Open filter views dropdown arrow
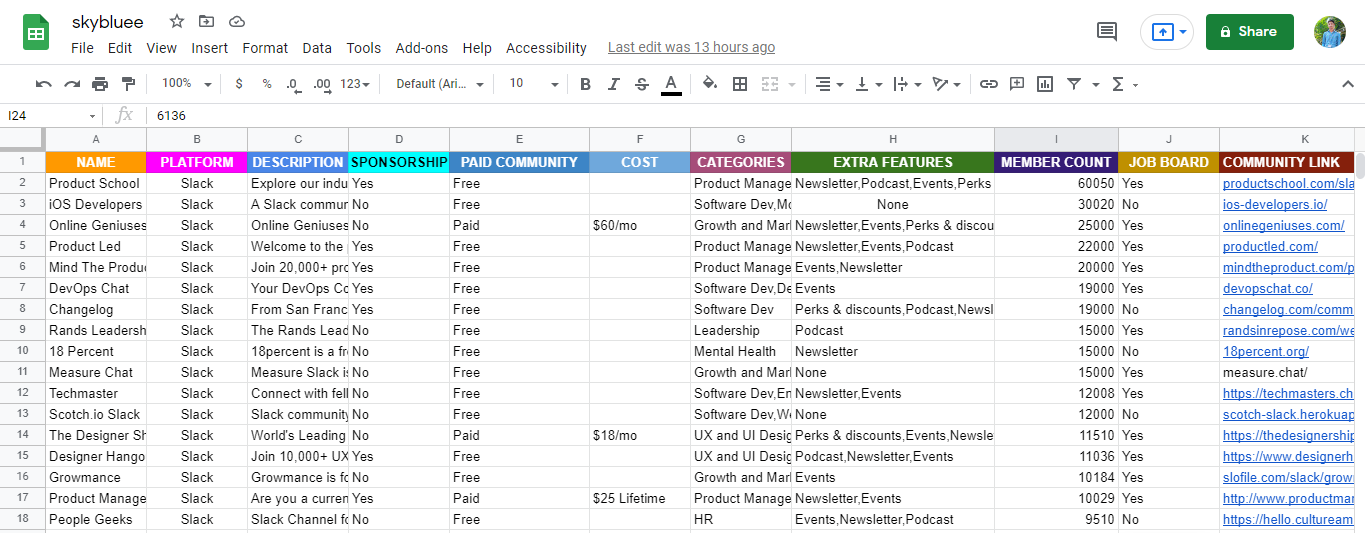Screen dimensions: 1365x533 pyautogui.click(x=1096, y=84)
